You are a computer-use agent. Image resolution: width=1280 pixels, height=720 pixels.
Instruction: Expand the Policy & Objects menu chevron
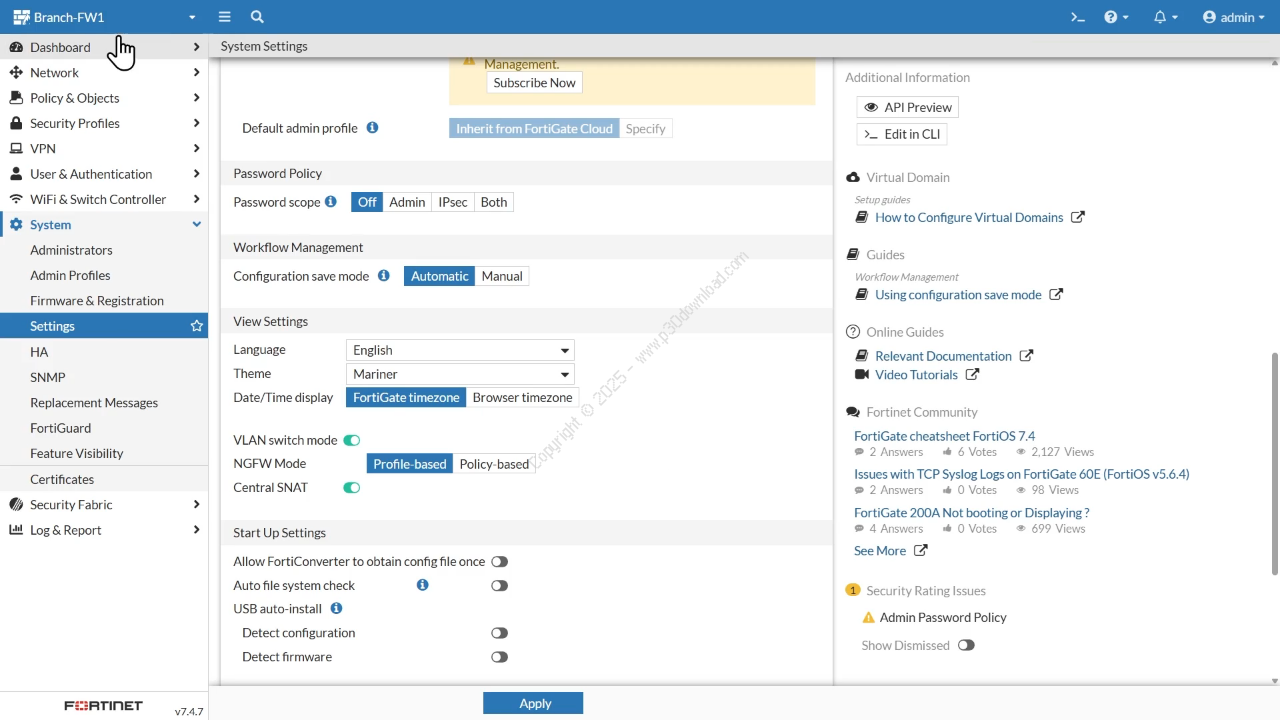196,98
